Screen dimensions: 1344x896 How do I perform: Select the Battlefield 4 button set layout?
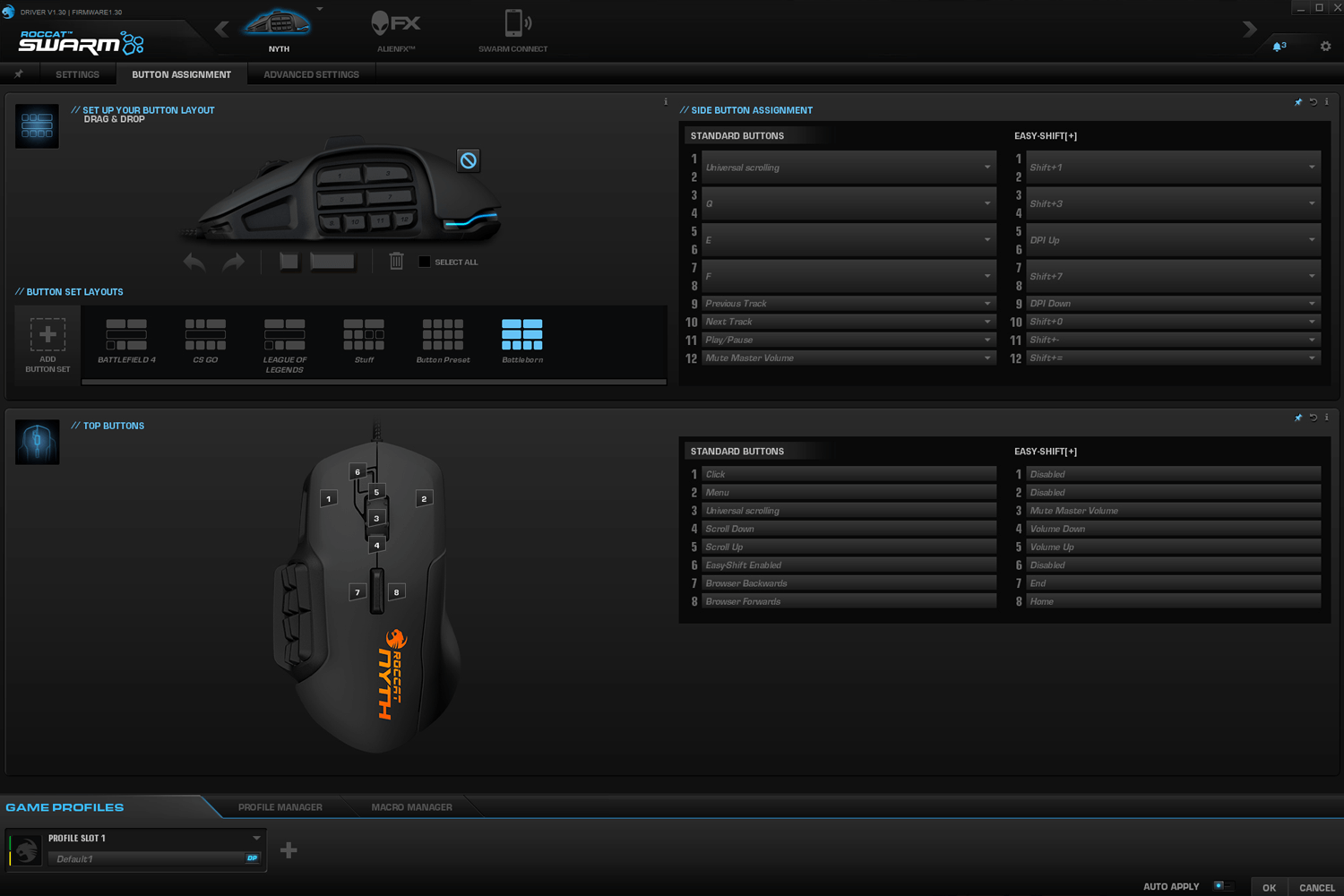click(x=126, y=340)
